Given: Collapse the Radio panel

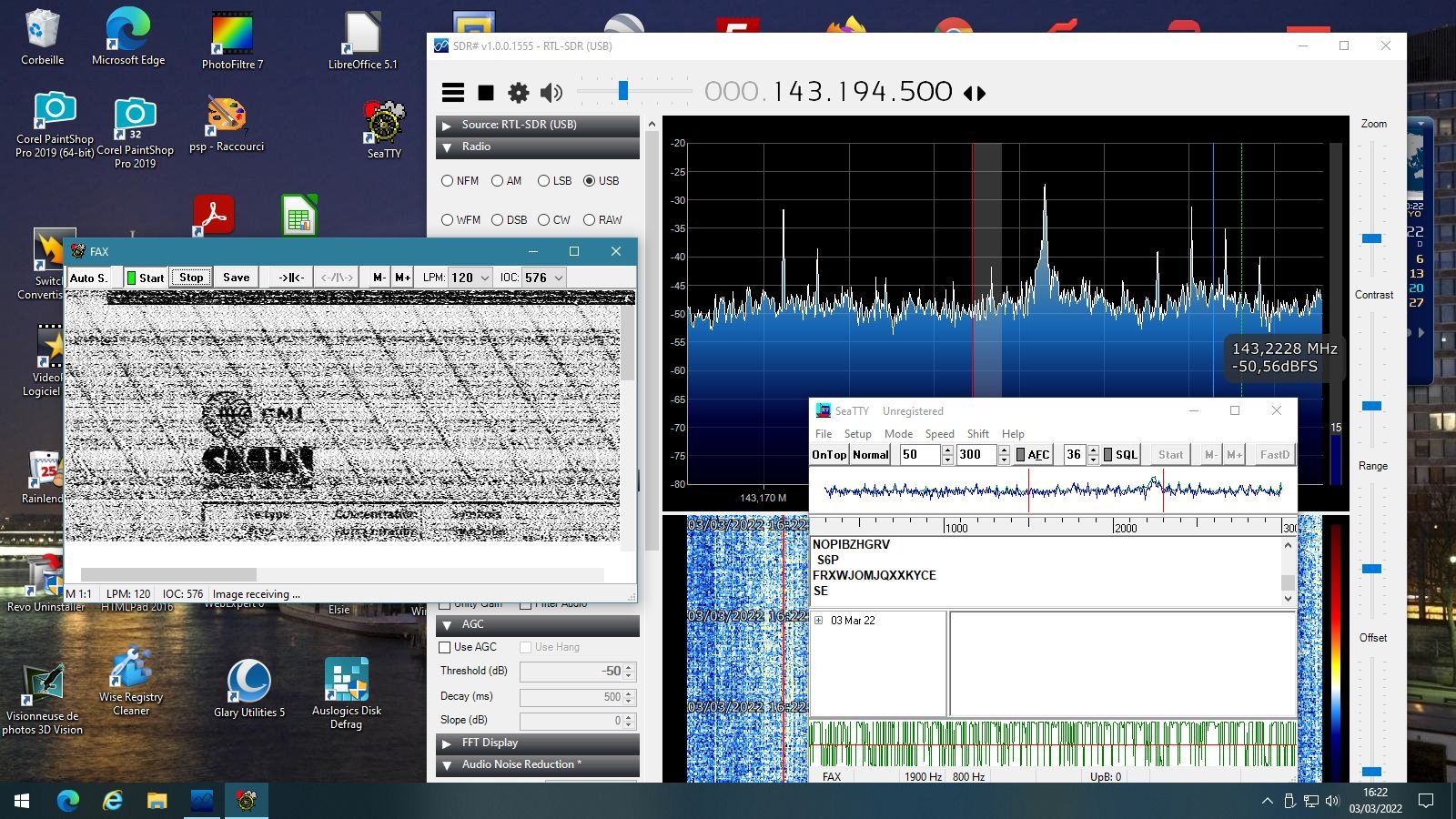Looking at the screenshot, I should click(x=538, y=147).
